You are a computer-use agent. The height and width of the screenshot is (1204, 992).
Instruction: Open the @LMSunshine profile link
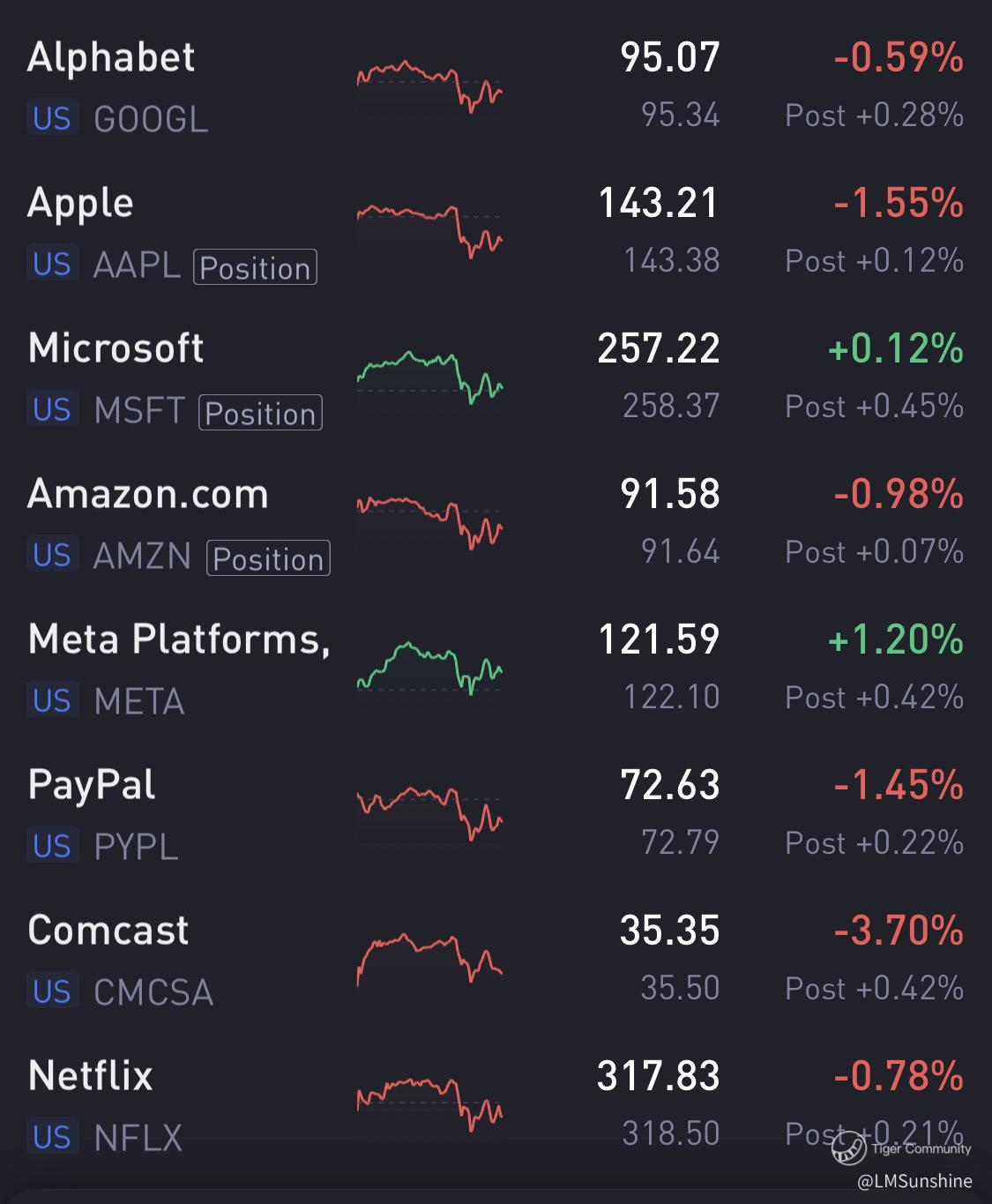click(914, 1181)
